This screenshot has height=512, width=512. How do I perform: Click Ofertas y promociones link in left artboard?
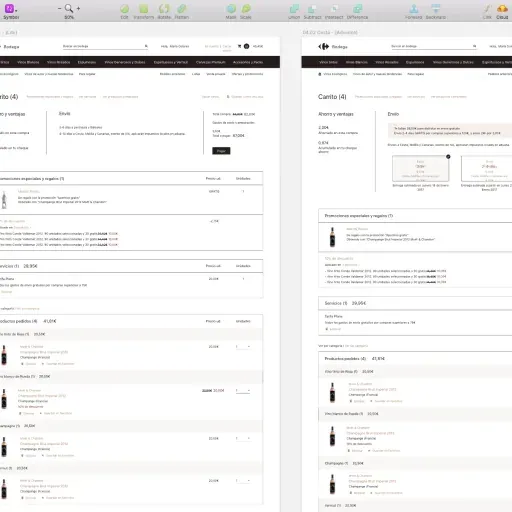click(247, 74)
